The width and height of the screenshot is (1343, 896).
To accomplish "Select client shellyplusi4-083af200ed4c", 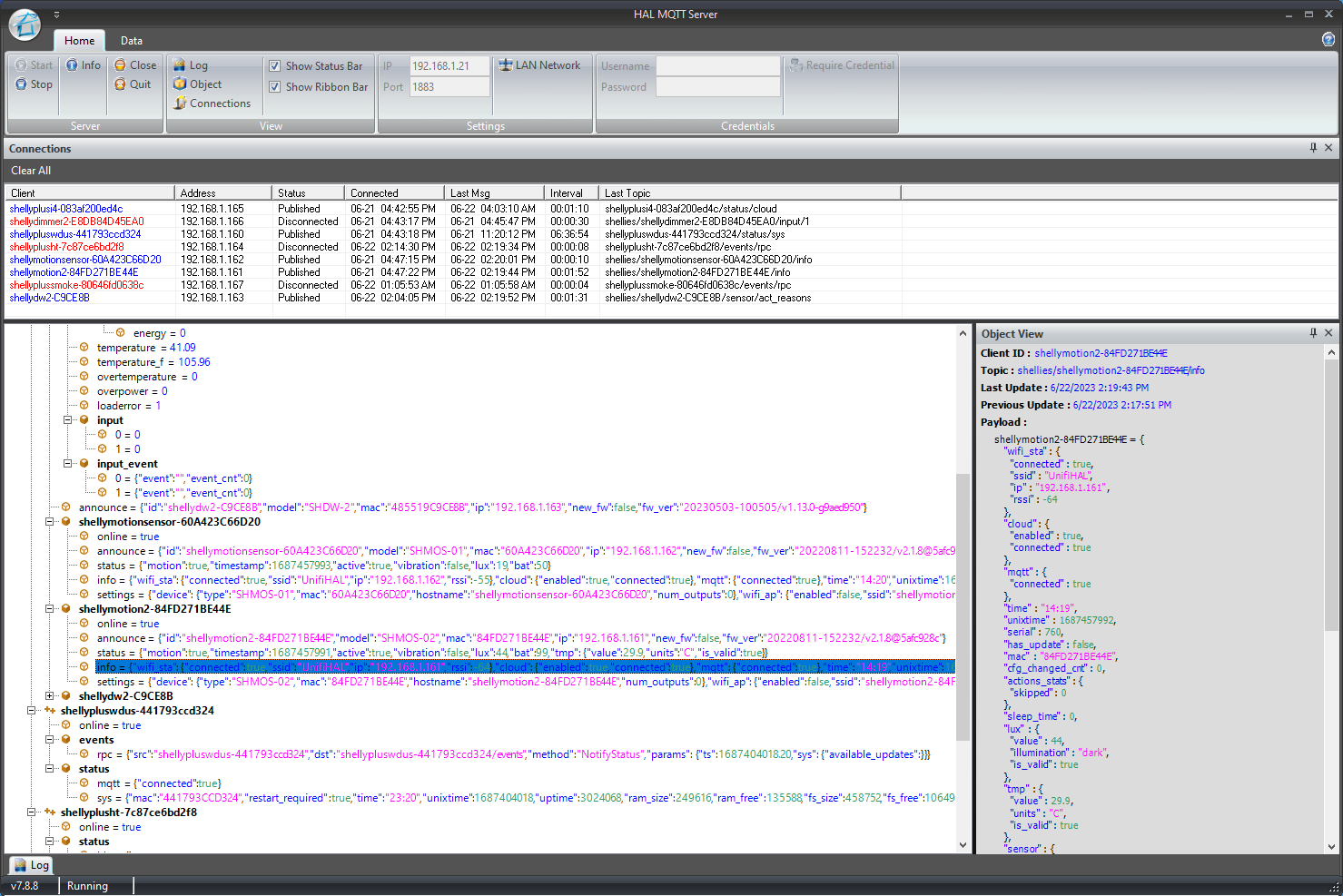I will click(x=66, y=209).
